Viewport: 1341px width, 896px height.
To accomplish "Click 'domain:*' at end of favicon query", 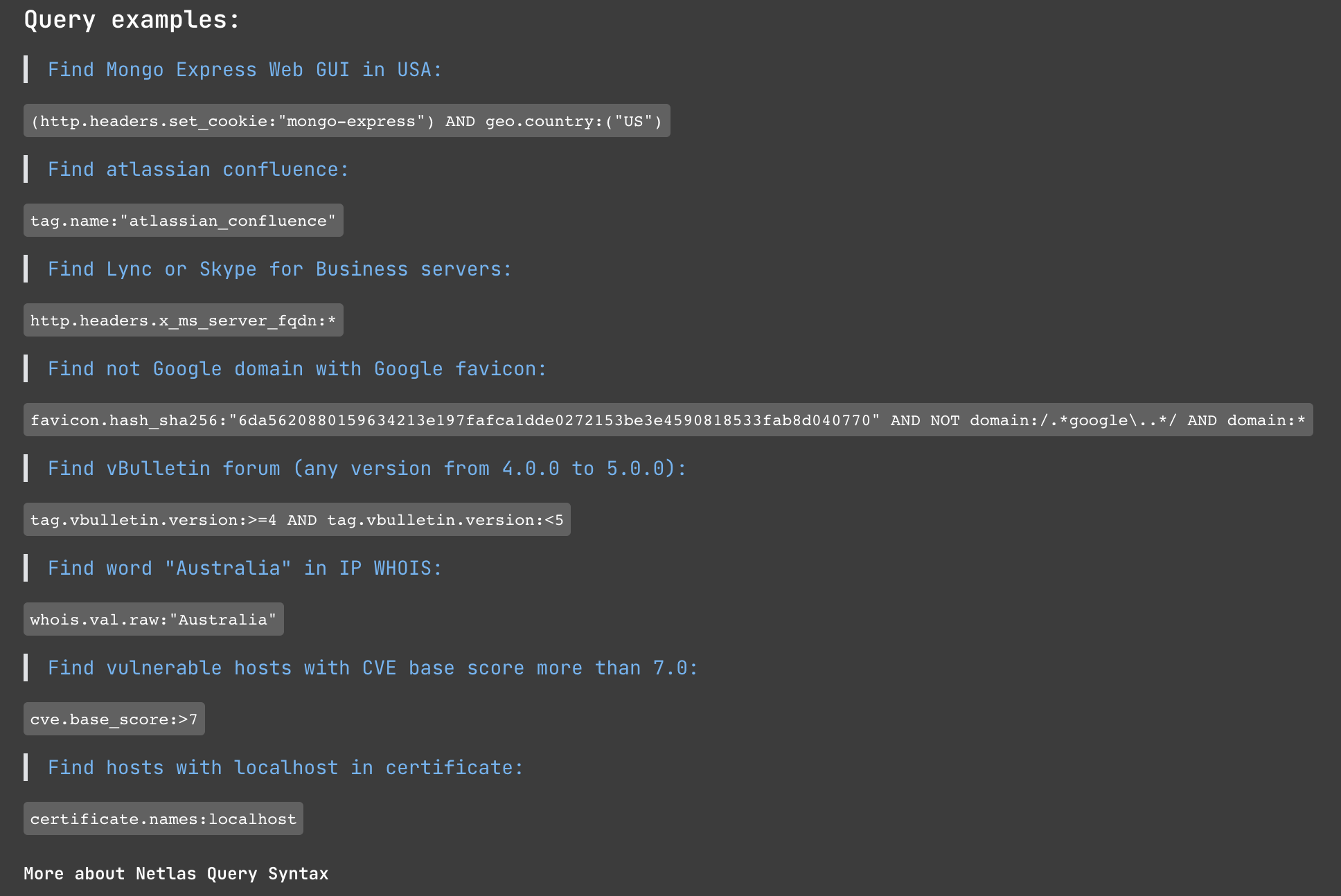I will pos(1265,420).
